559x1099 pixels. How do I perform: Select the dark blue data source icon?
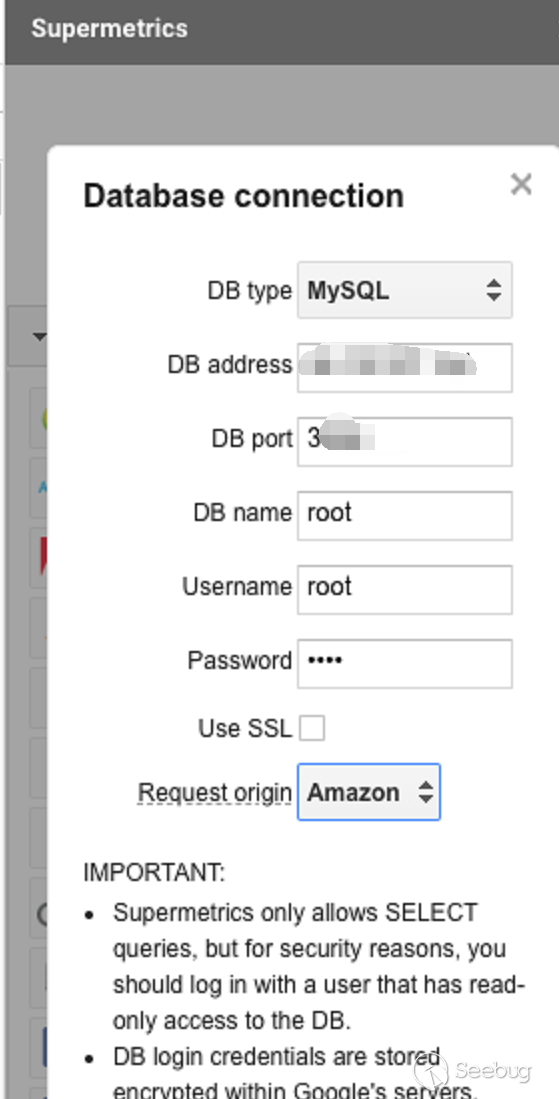[43, 1047]
